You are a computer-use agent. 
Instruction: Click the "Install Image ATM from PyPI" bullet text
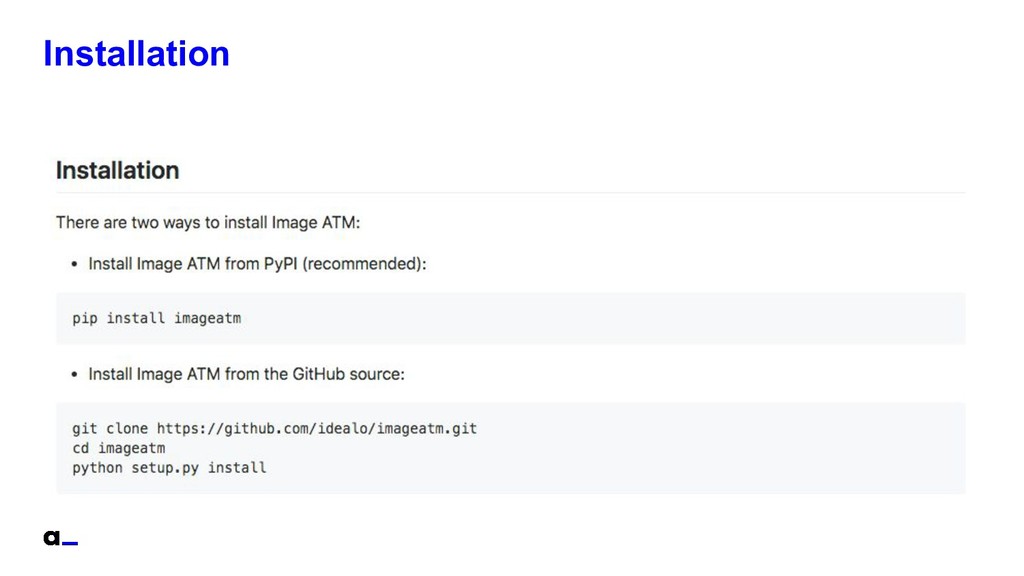pyautogui.click(x=257, y=264)
